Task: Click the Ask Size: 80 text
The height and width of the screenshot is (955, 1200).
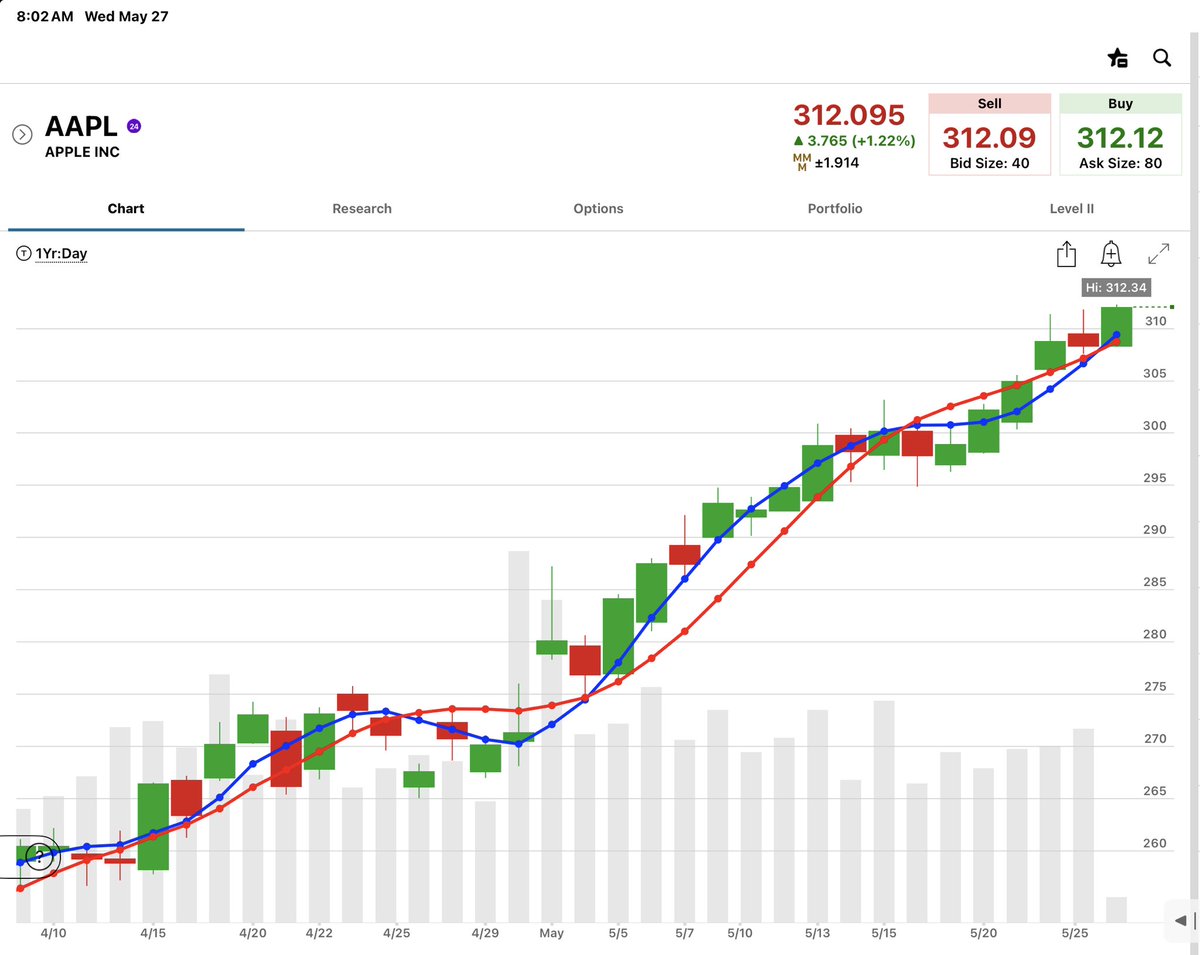Action: coord(1120,163)
